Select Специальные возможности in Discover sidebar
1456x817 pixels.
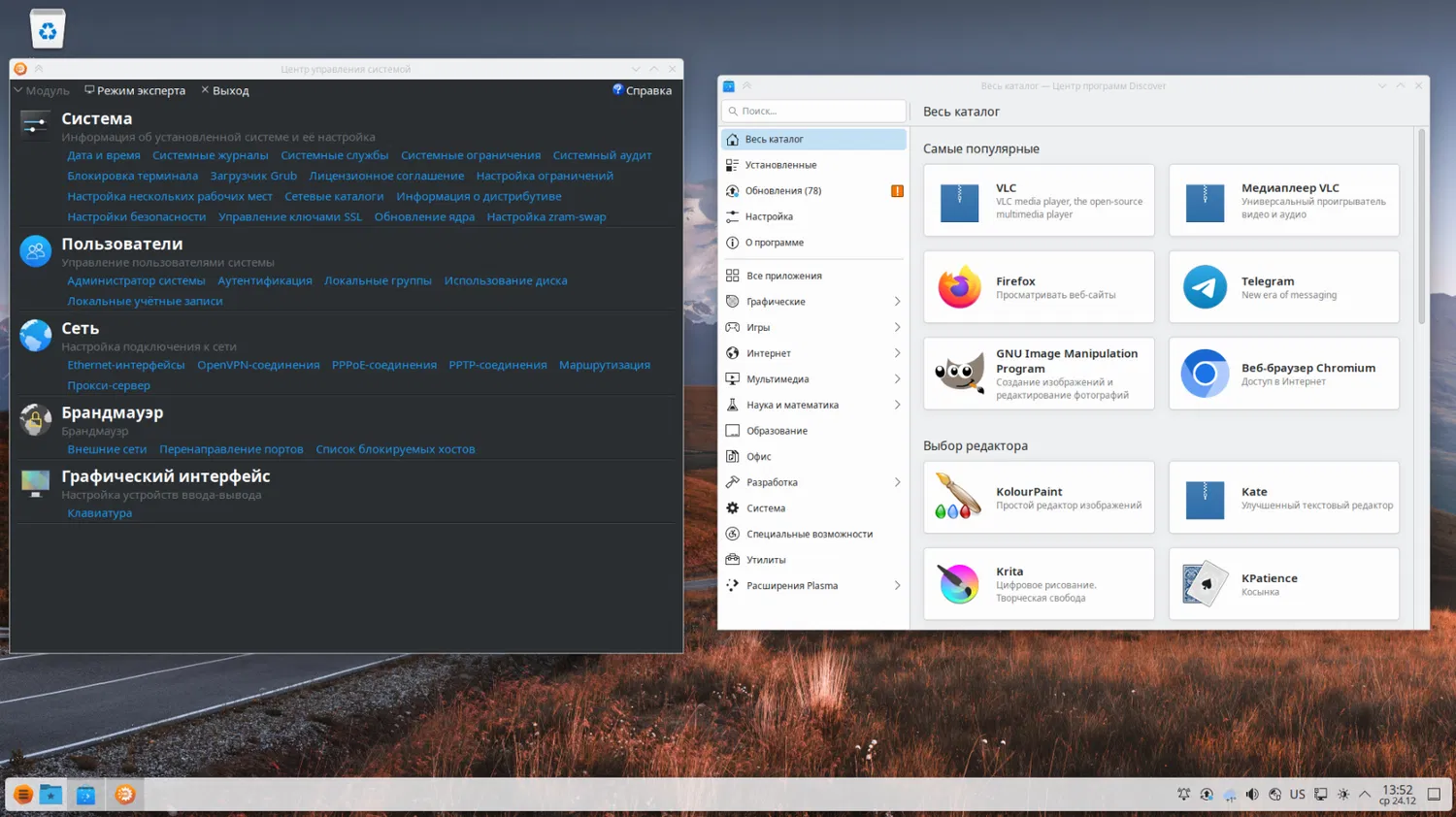point(813,535)
